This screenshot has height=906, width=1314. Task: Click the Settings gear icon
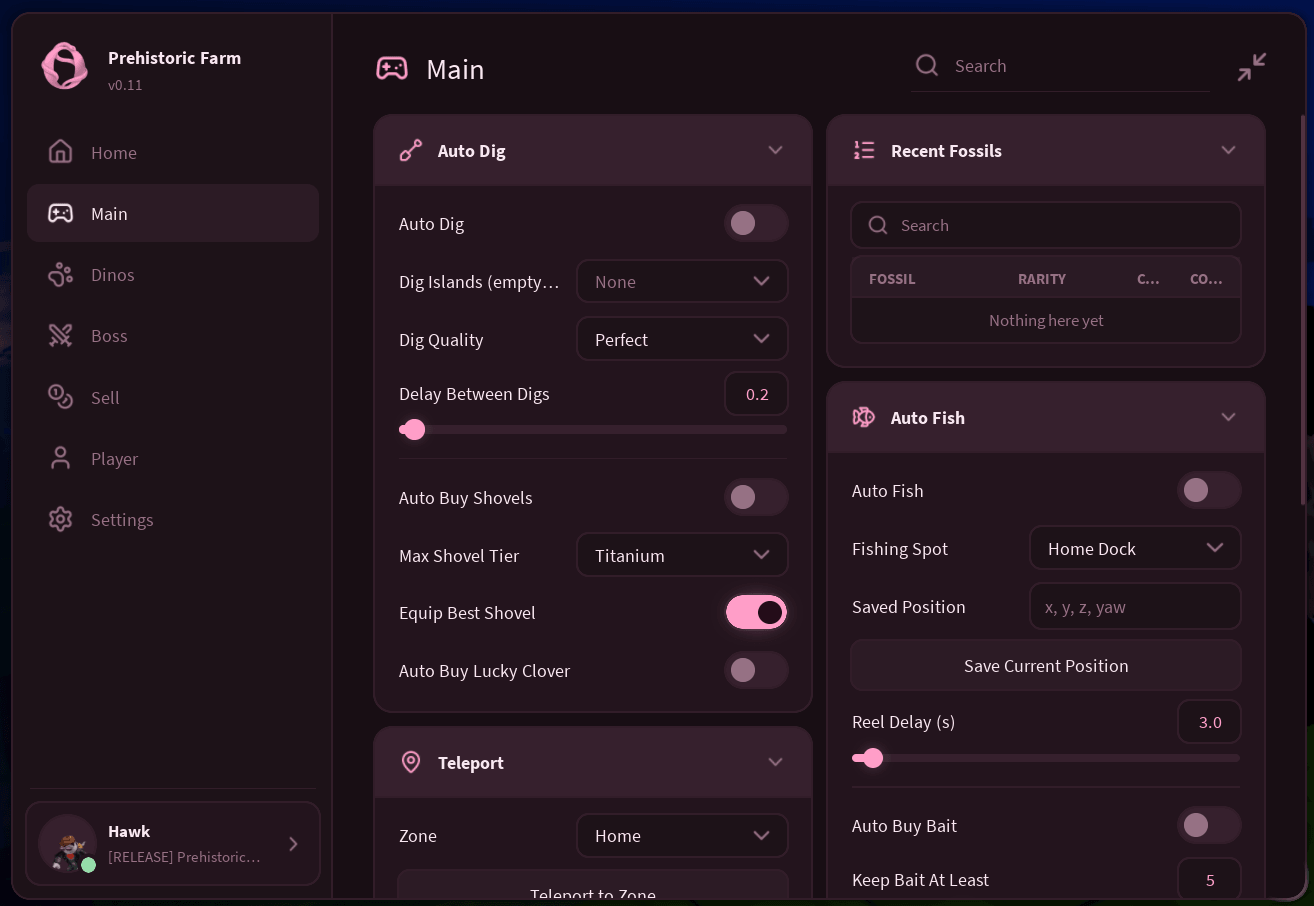(61, 519)
